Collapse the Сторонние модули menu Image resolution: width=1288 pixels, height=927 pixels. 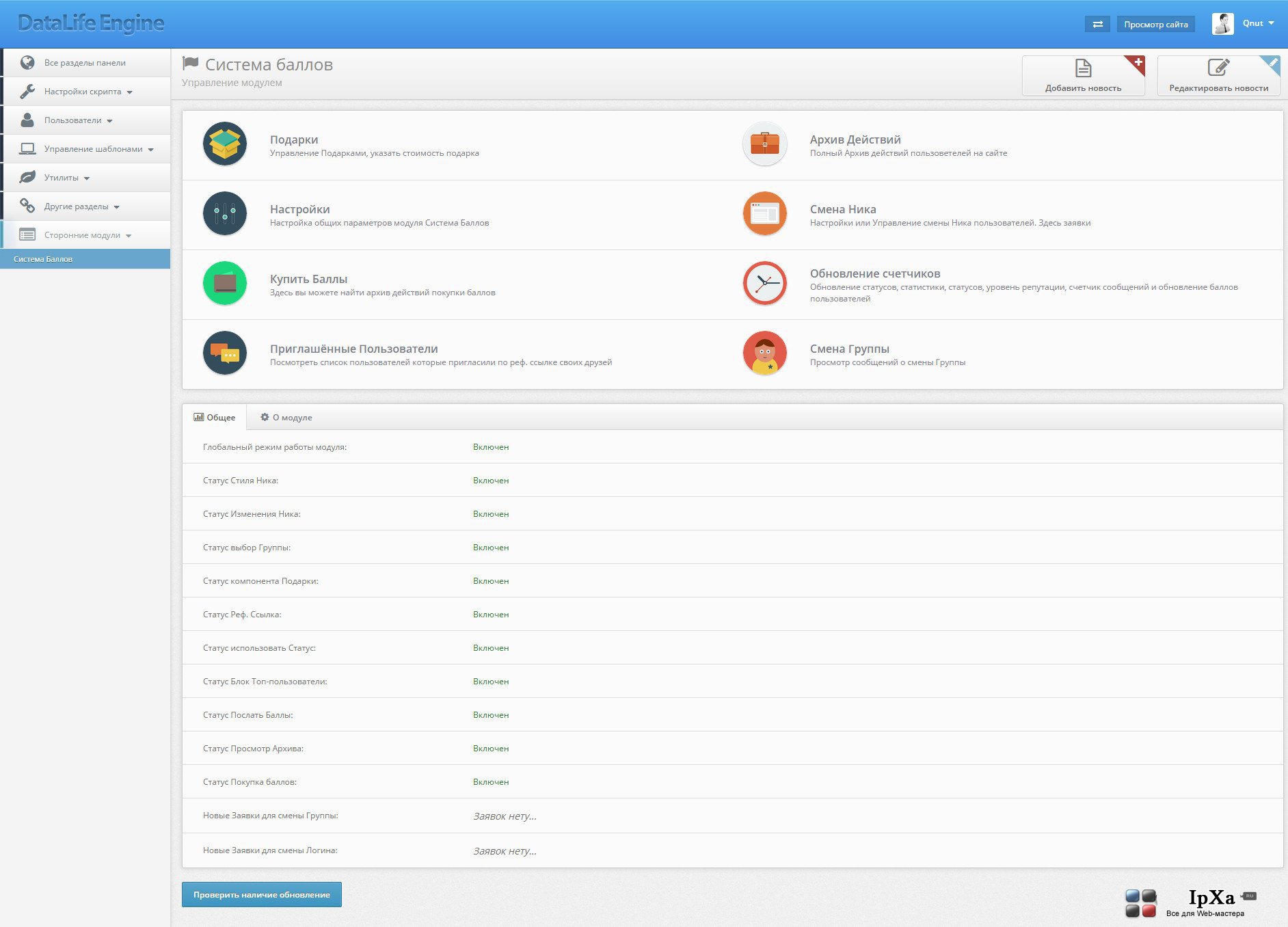tap(87, 234)
